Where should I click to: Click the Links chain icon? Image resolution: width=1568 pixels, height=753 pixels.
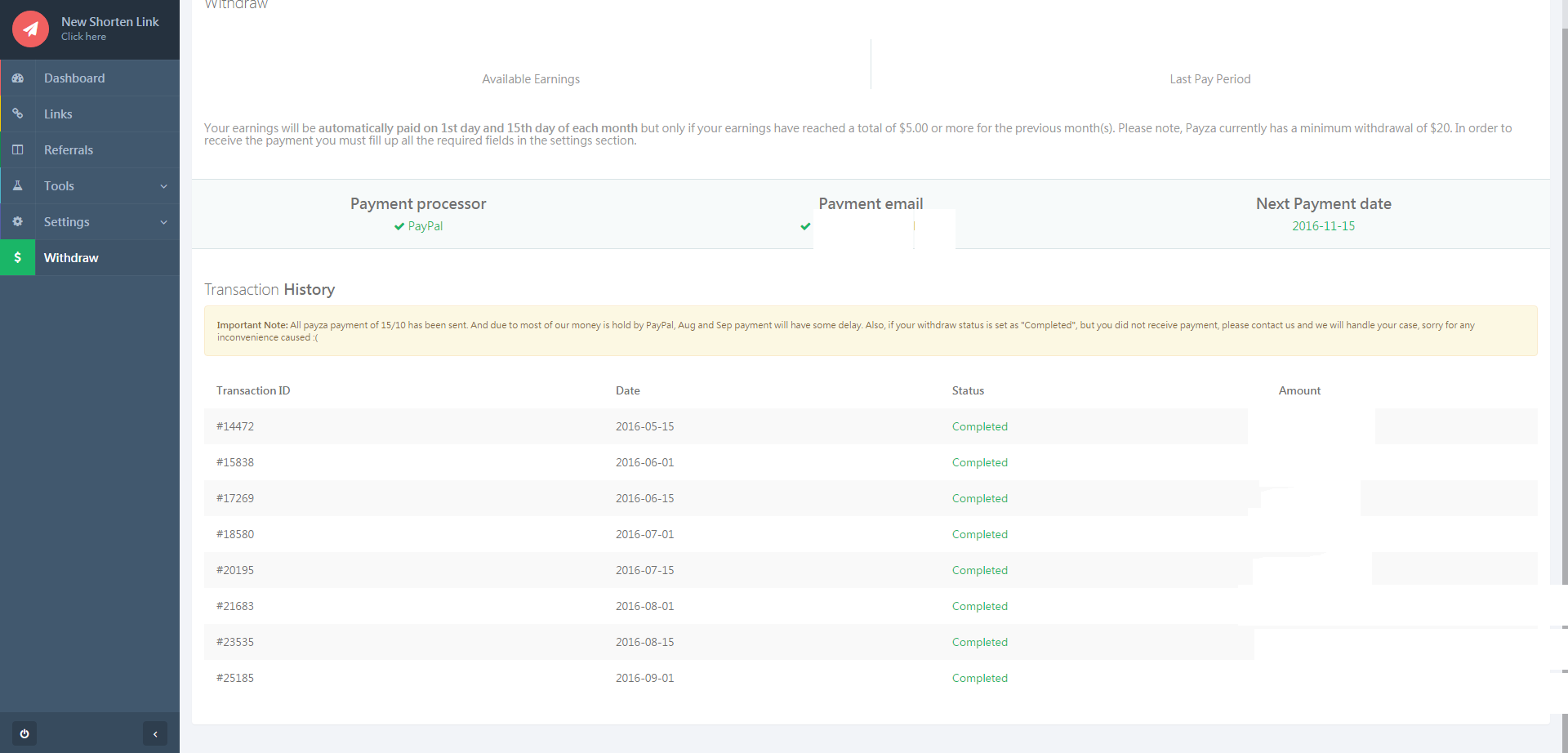(17, 114)
